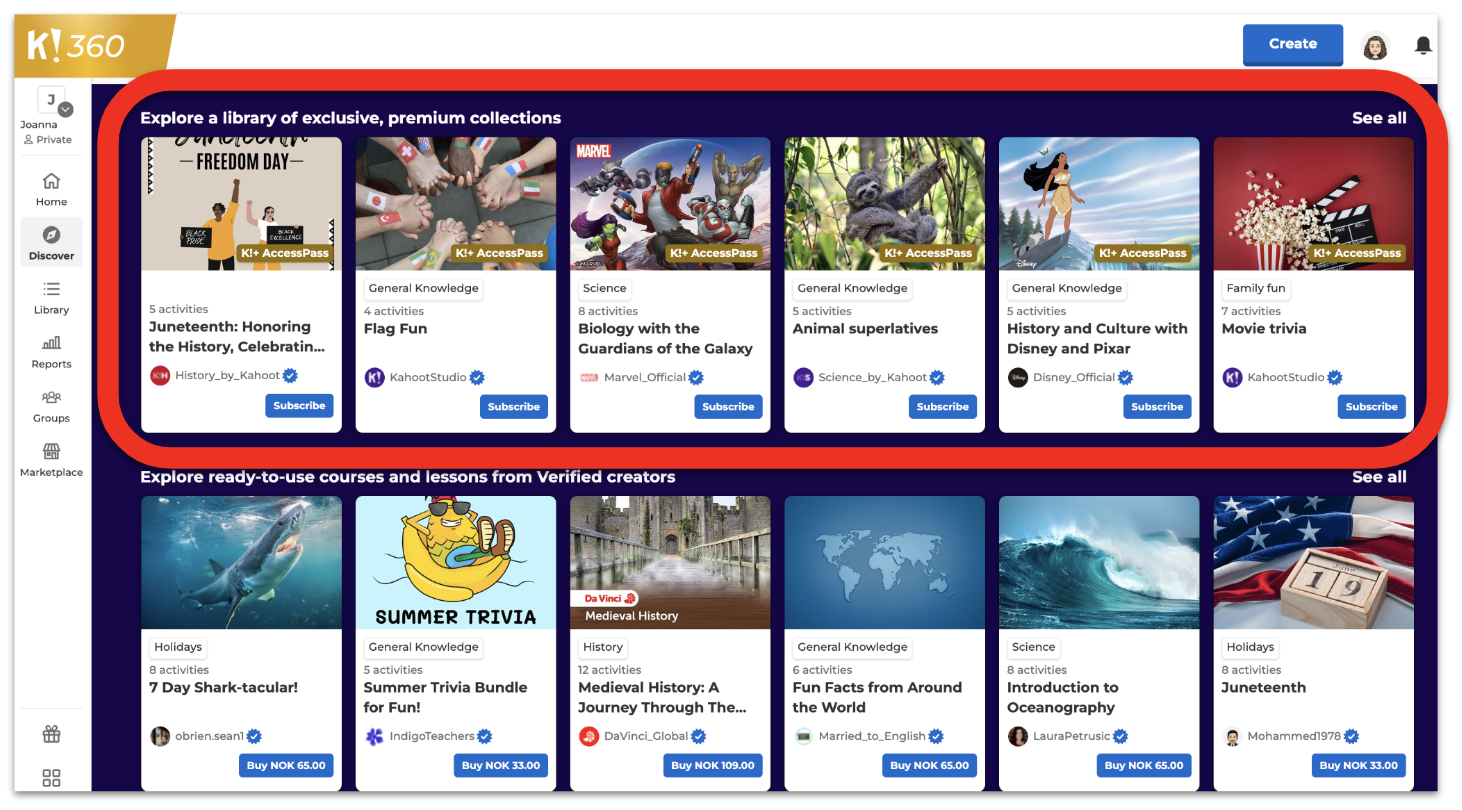Open the ocean wave thumbnail
Screen dimensions: 1462x810
coord(1099,563)
